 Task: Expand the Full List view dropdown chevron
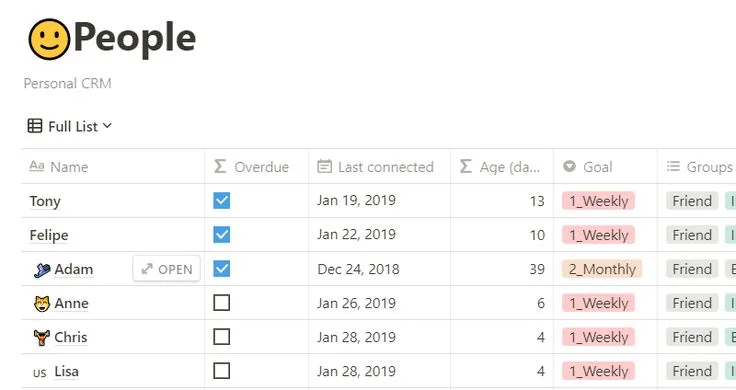(107, 126)
